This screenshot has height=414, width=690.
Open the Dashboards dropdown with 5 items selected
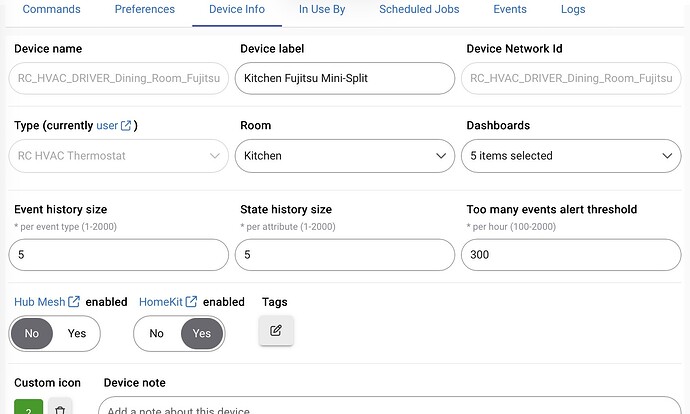(x=571, y=156)
